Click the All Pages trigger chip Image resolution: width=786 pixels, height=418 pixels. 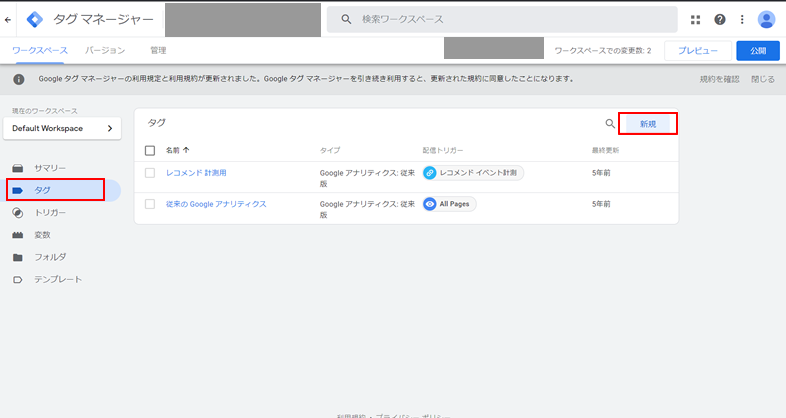point(449,204)
